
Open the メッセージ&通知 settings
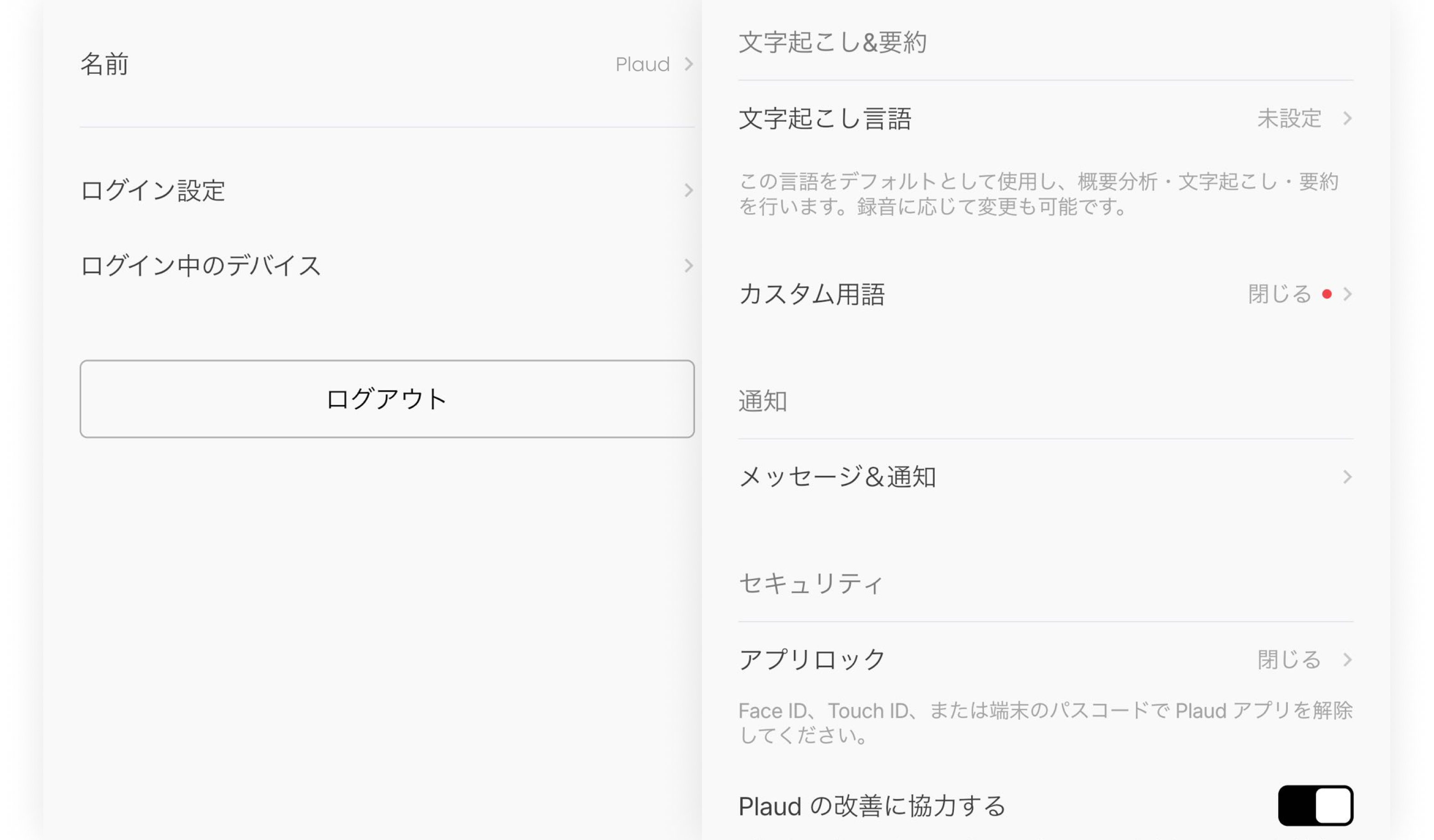tap(837, 477)
